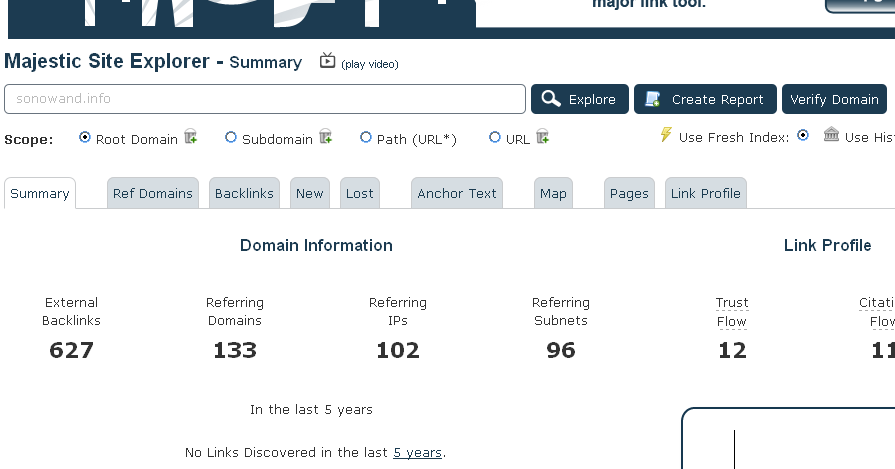Click the magnifying glass in Explore button
895x469 pixels.
pos(550,99)
